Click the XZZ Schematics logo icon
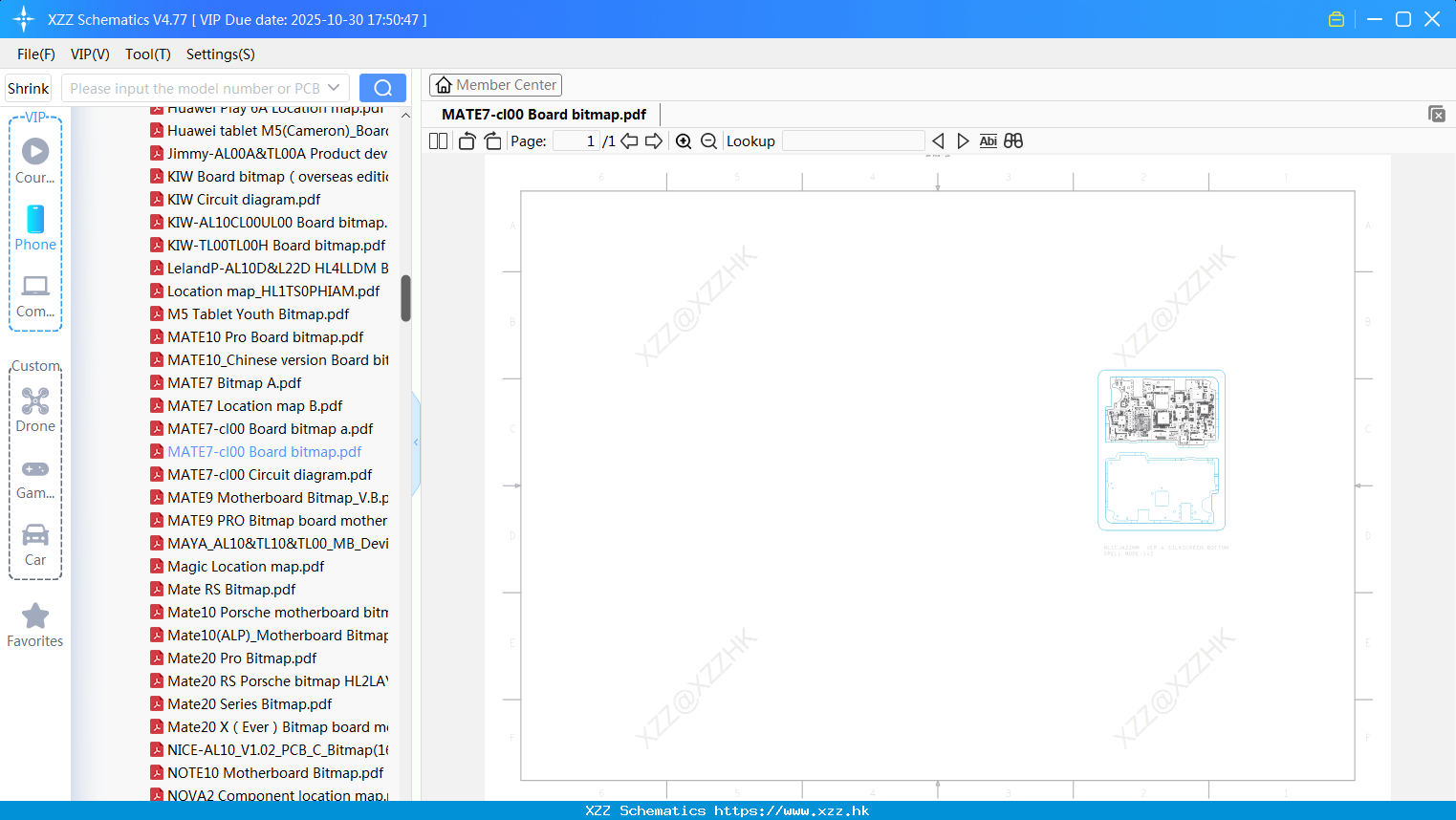 [24, 19]
